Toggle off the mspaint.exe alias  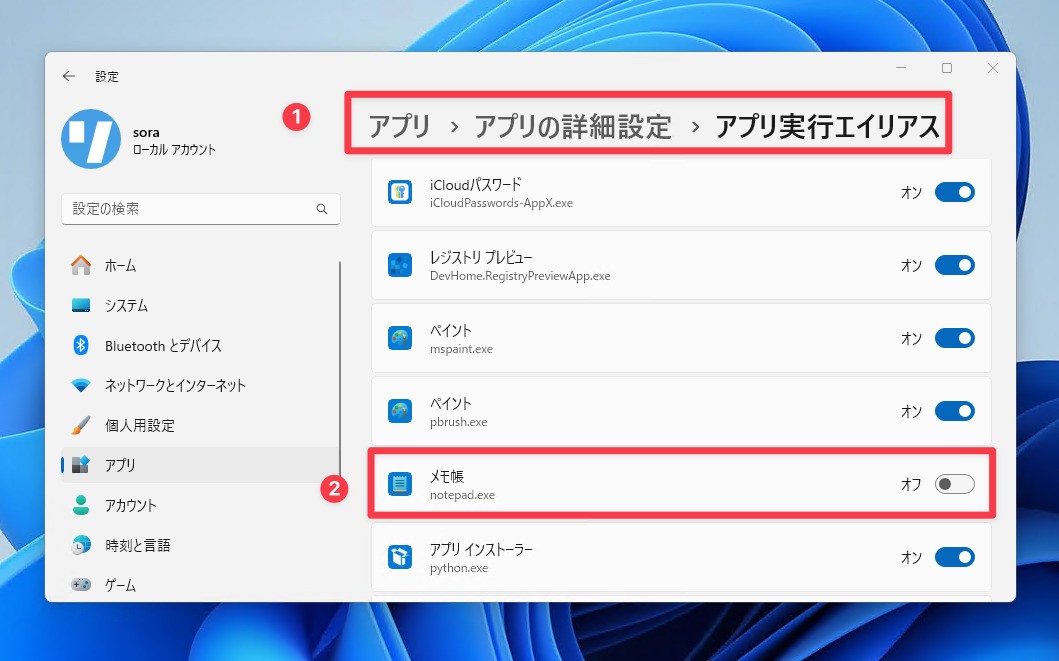pyautogui.click(x=954, y=338)
